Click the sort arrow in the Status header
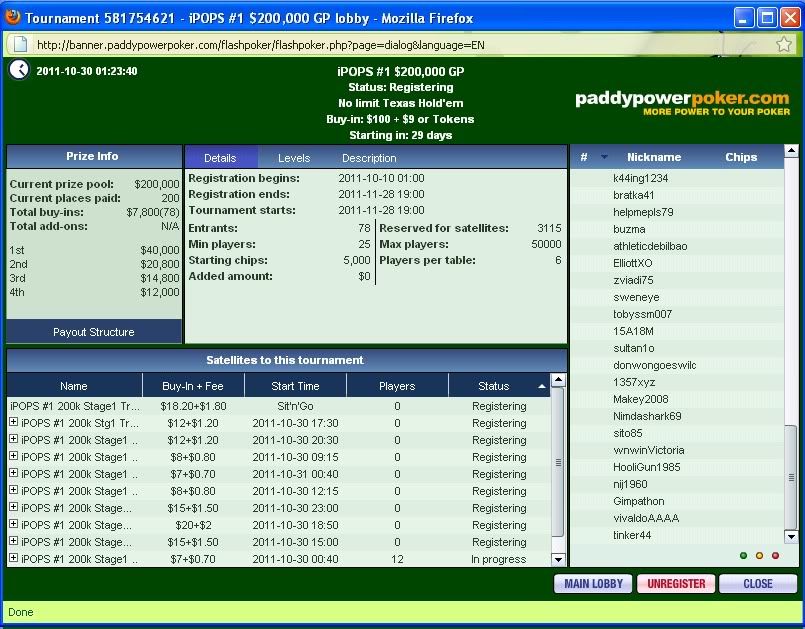Image resolution: width=805 pixels, height=629 pixels. [x=542, y=386]
